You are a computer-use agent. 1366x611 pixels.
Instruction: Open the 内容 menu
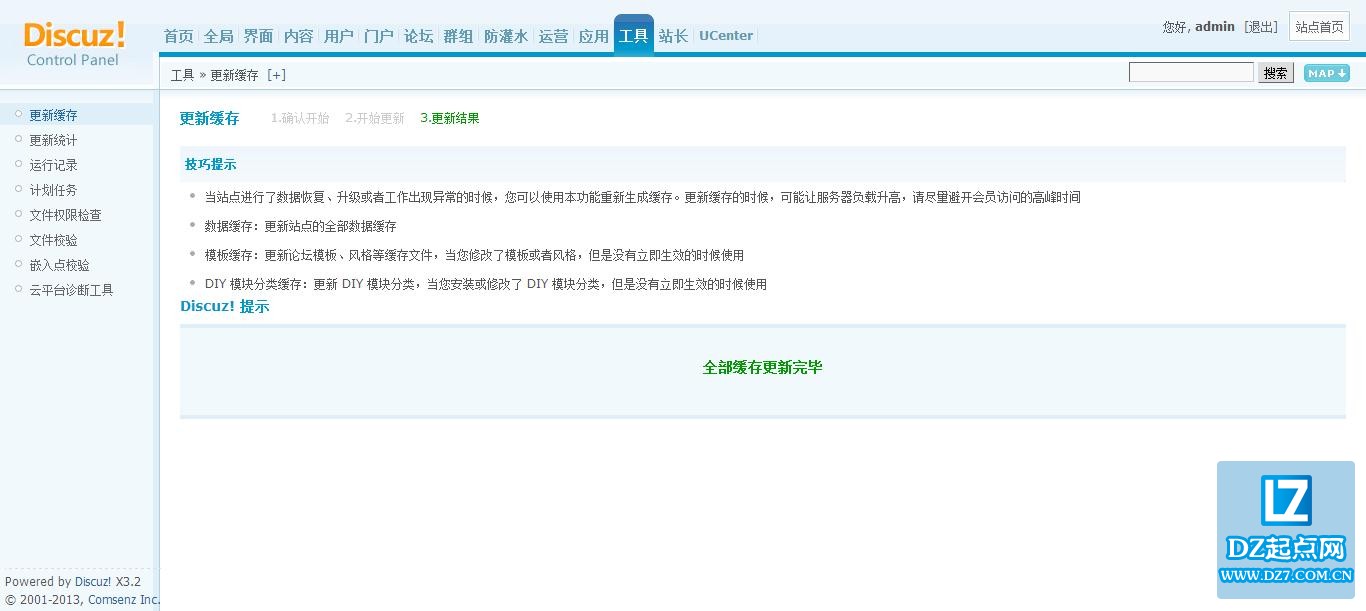(299, 36)
